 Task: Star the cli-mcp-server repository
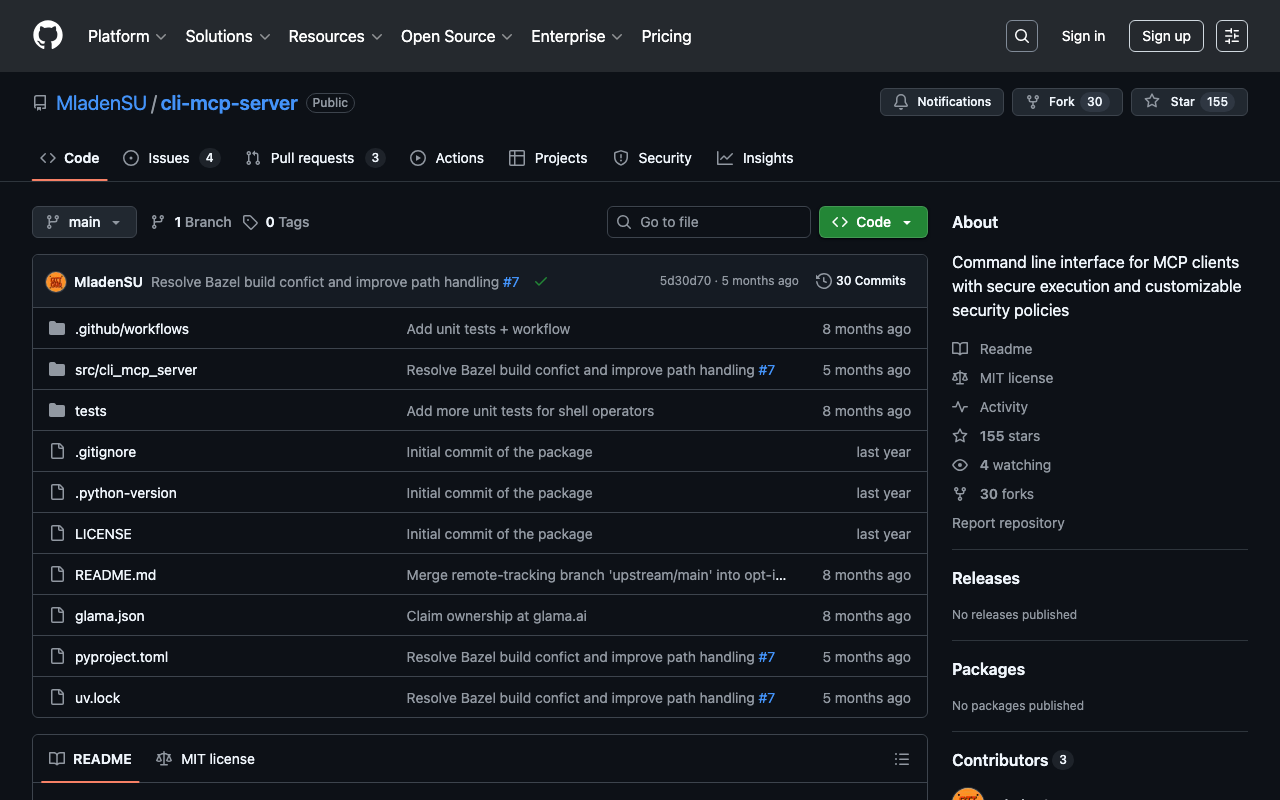1188,102
